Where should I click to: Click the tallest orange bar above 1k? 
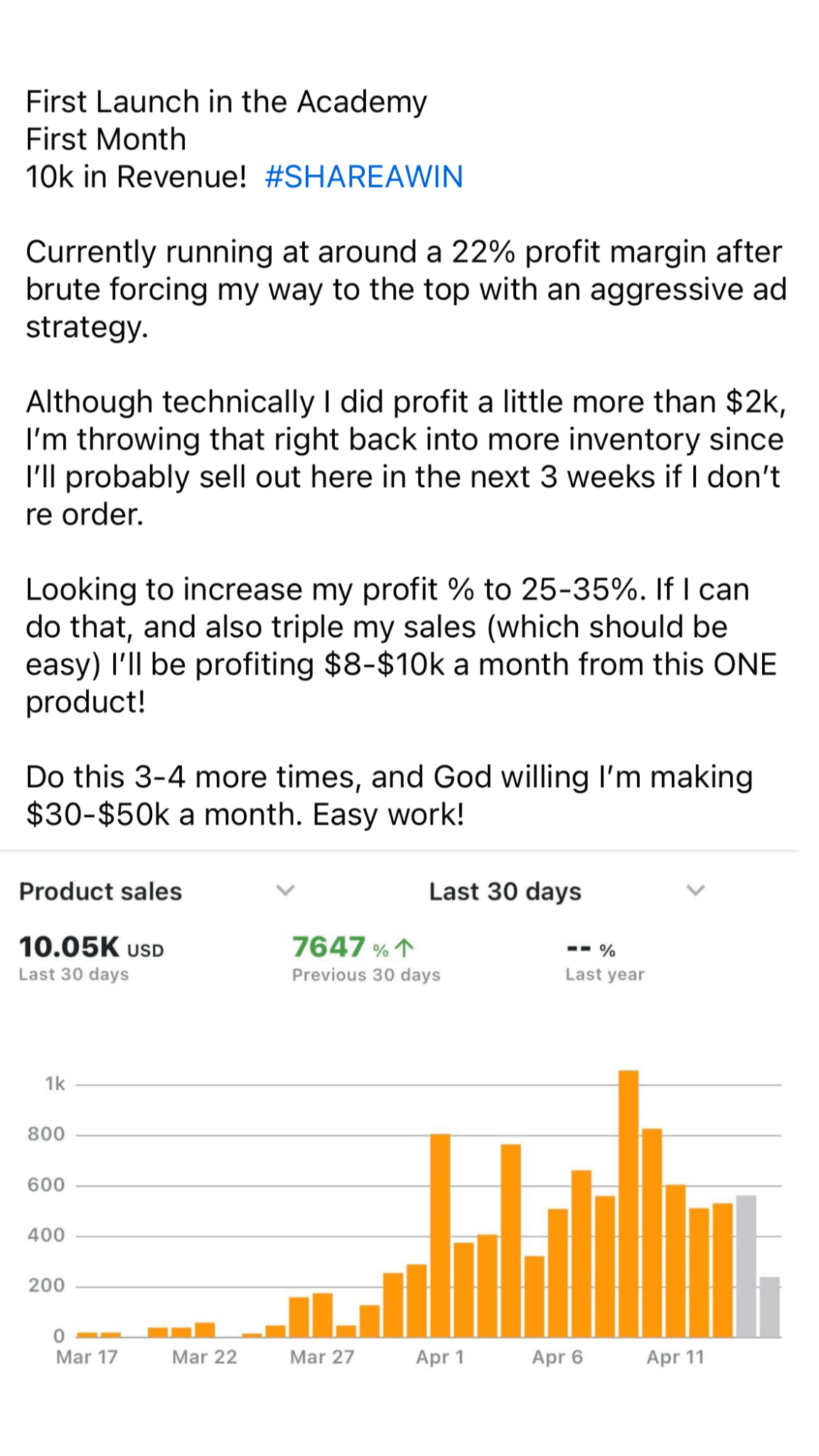[x=628, y=1203]
